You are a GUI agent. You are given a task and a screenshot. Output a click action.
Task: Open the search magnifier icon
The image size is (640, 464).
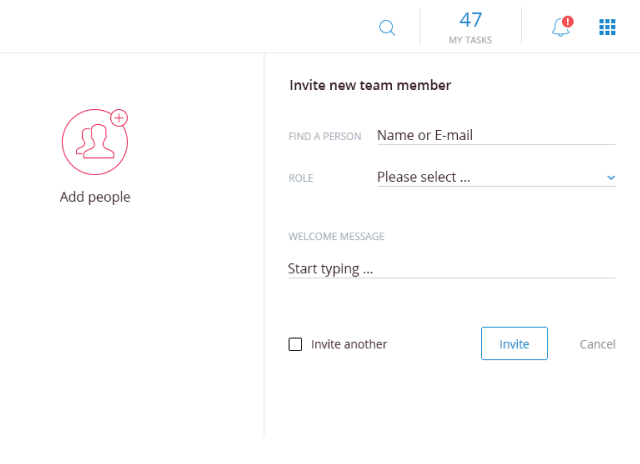pyautogui.click(x=387, y=28)
